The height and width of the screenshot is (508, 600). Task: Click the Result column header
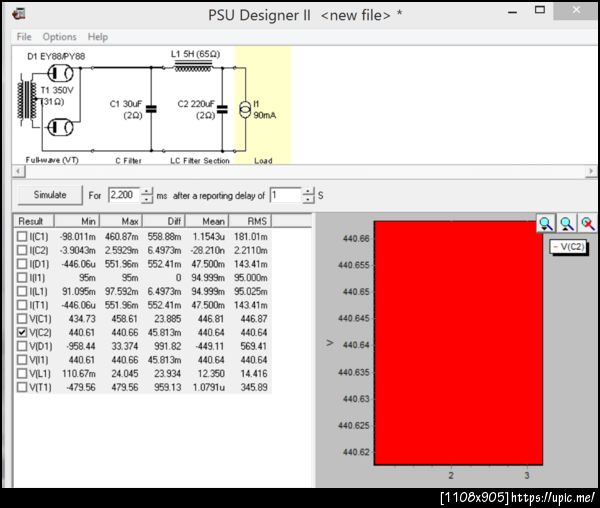coord(34,221)
